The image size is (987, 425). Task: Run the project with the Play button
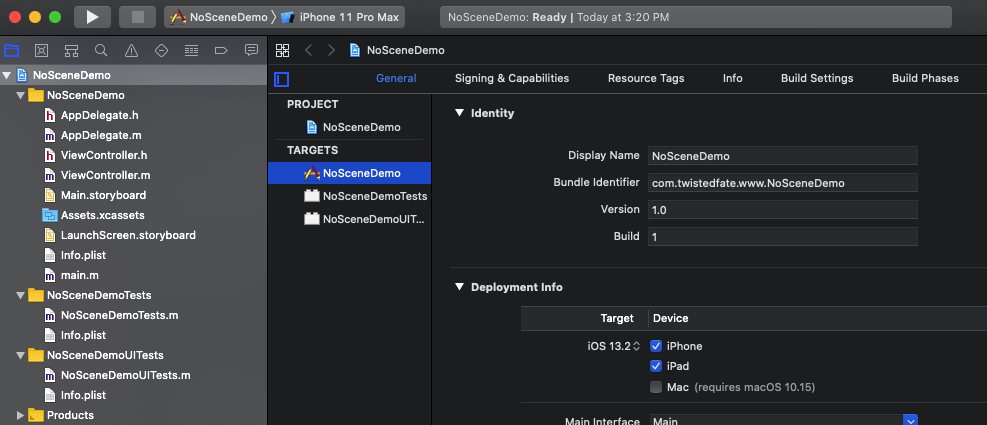click(x=93, y=17)
